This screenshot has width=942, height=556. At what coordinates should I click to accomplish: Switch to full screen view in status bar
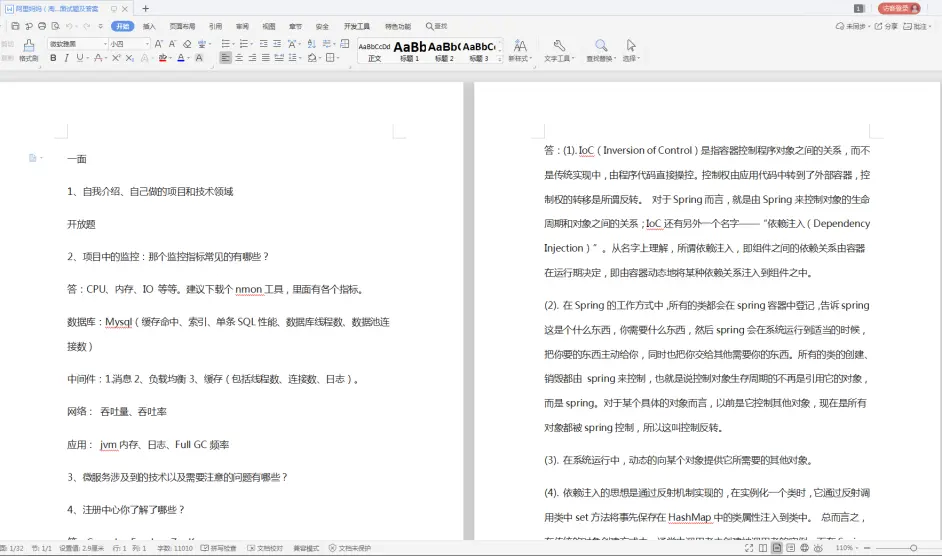[x=749, y=548]
